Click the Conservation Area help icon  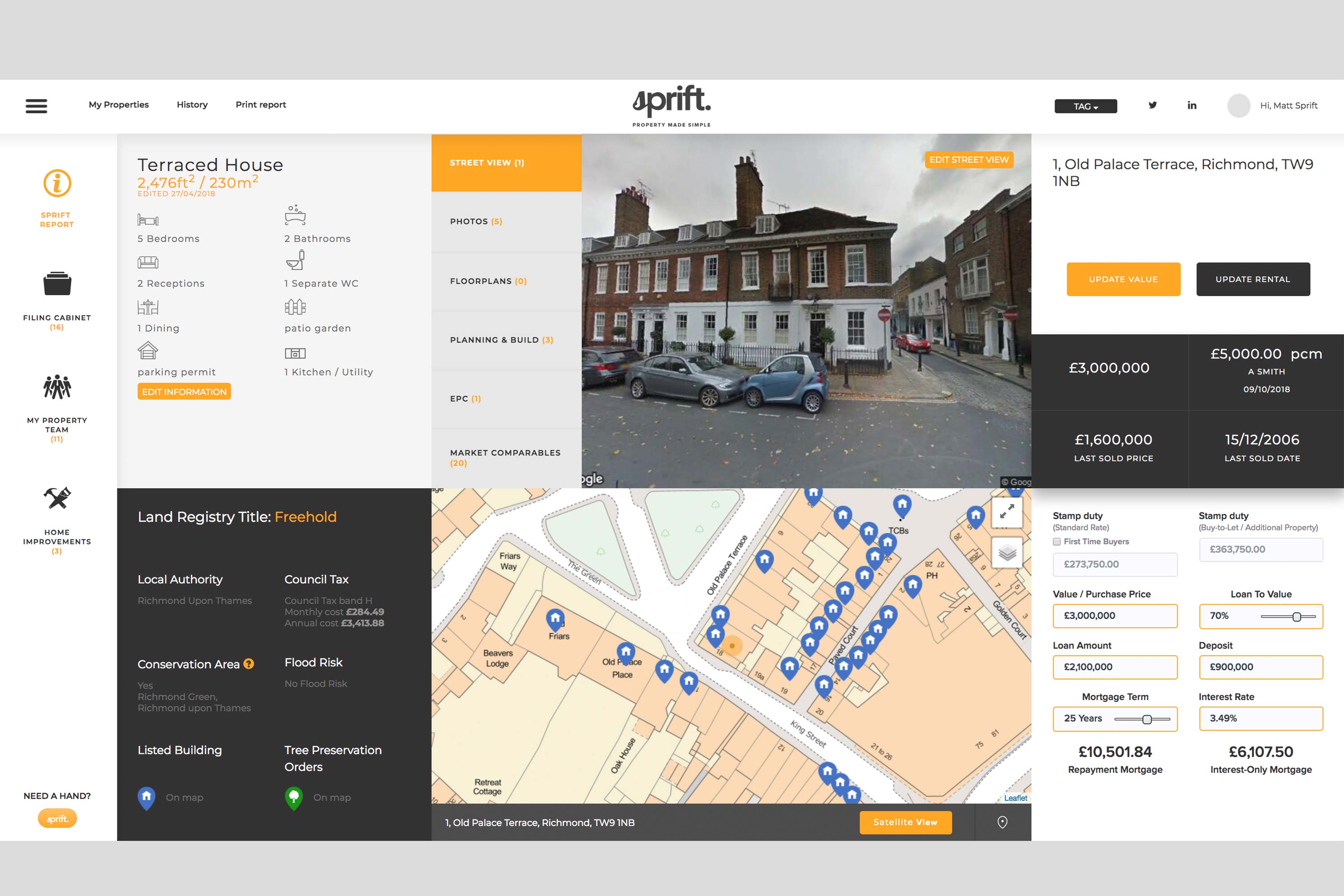249,663
